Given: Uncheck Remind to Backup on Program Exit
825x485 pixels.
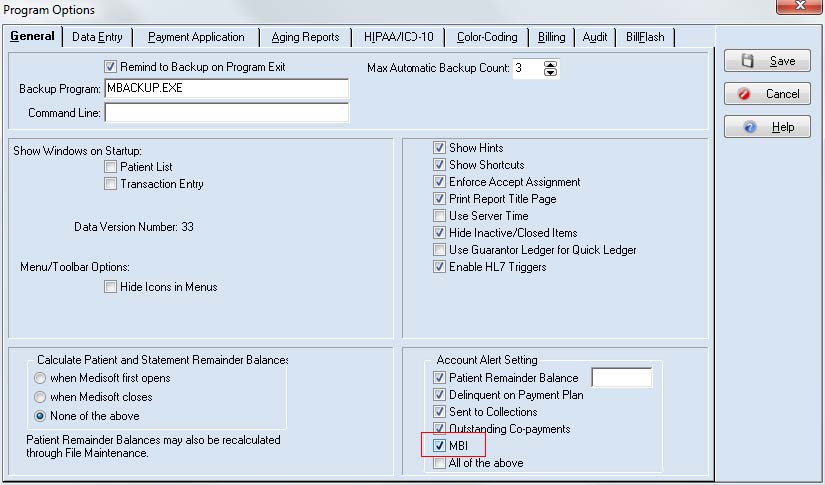Looking at the screenshot, I should [111, 67].
